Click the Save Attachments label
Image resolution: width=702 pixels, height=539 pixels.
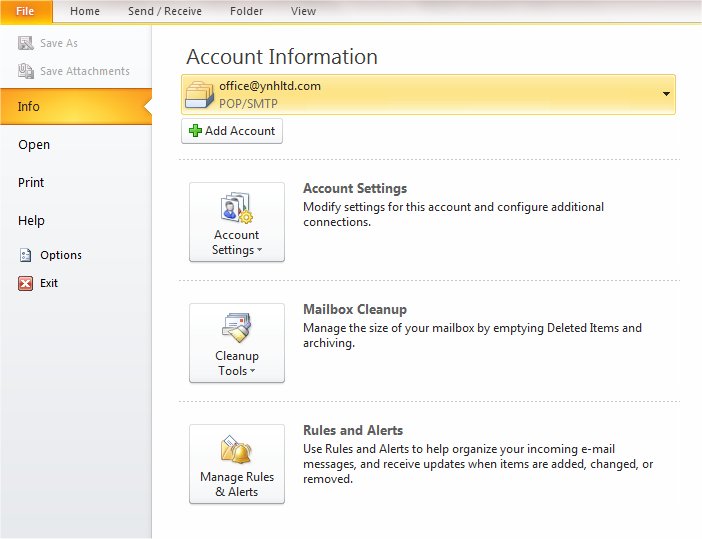point(85,71)
